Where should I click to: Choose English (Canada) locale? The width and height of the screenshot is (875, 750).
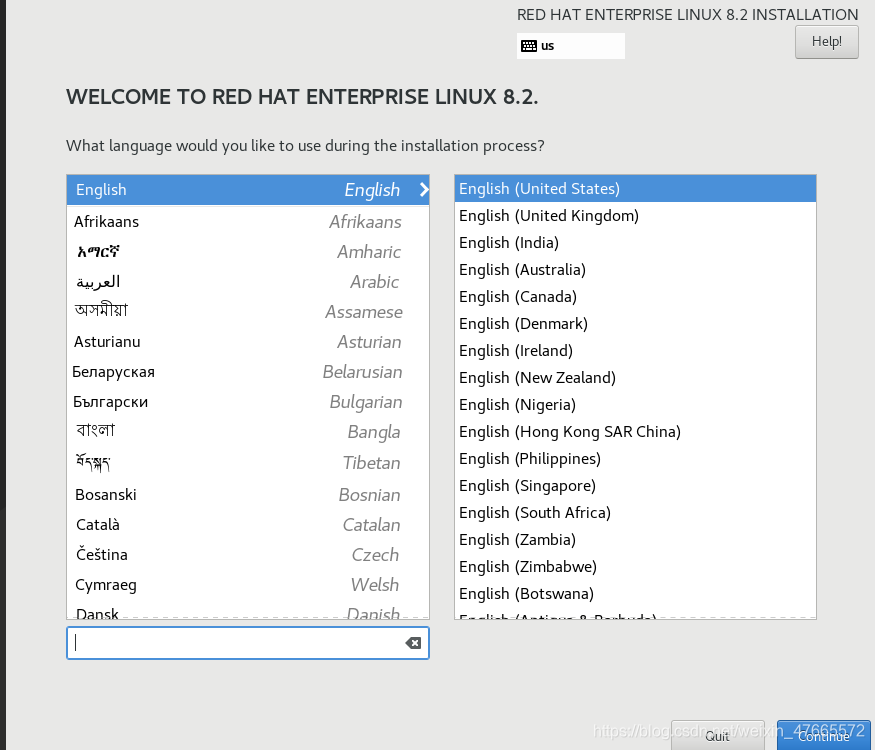[635, 296]
